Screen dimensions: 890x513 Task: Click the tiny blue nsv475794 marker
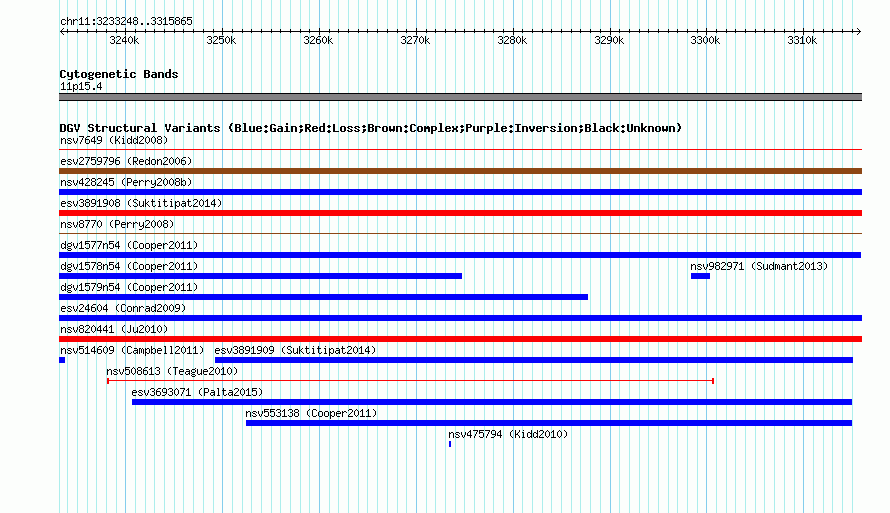[450, 444]
